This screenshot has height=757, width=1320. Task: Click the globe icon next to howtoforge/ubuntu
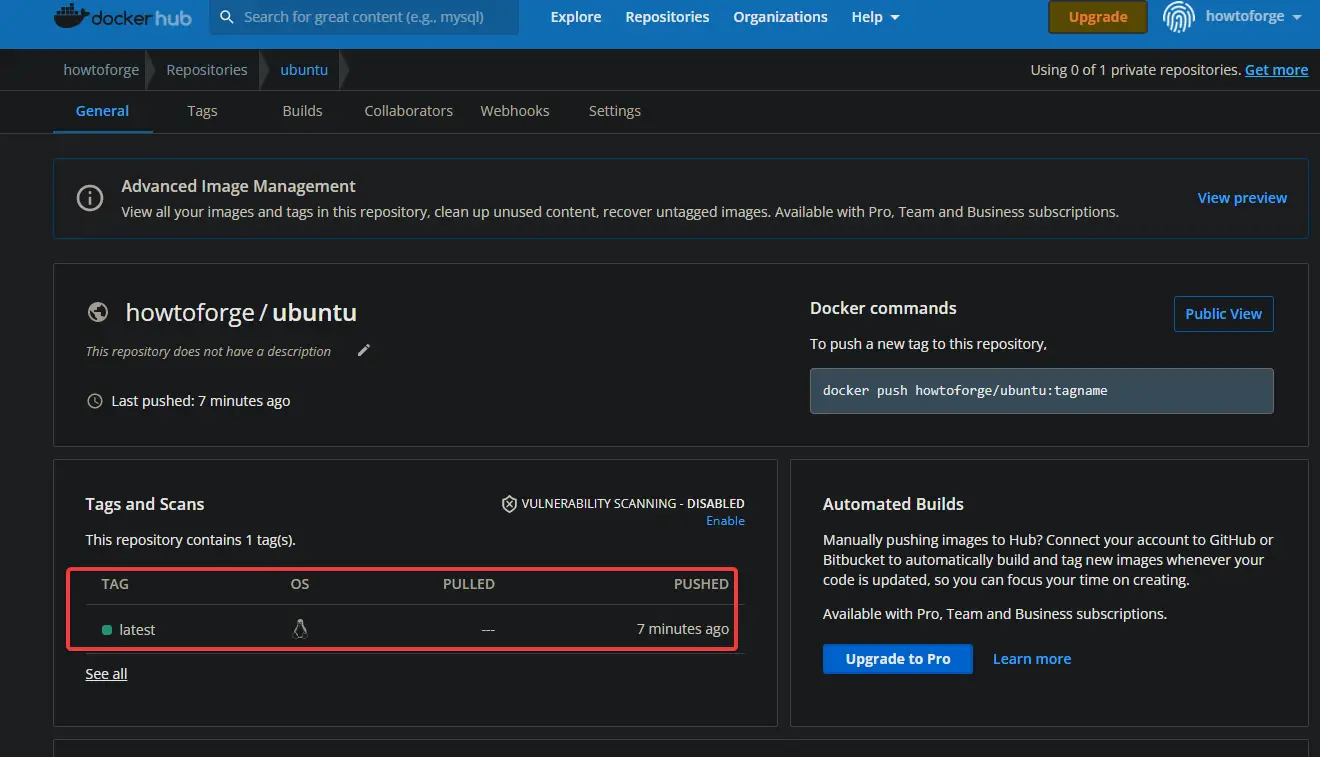point(97,312)
